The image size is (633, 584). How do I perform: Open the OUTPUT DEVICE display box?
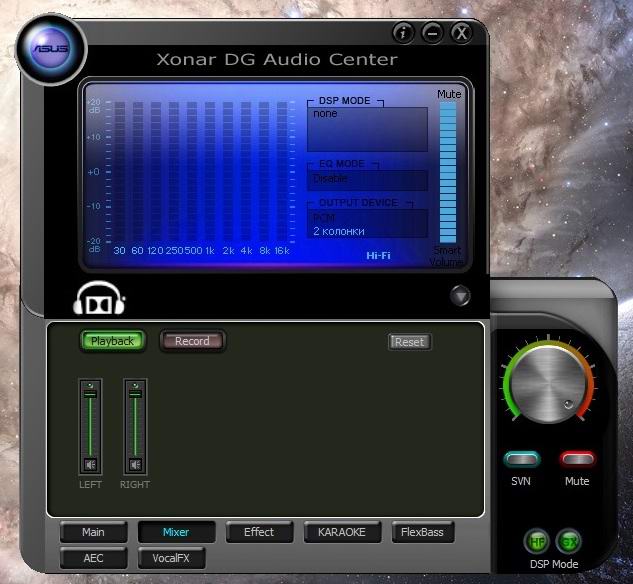[x=367, y=223]
